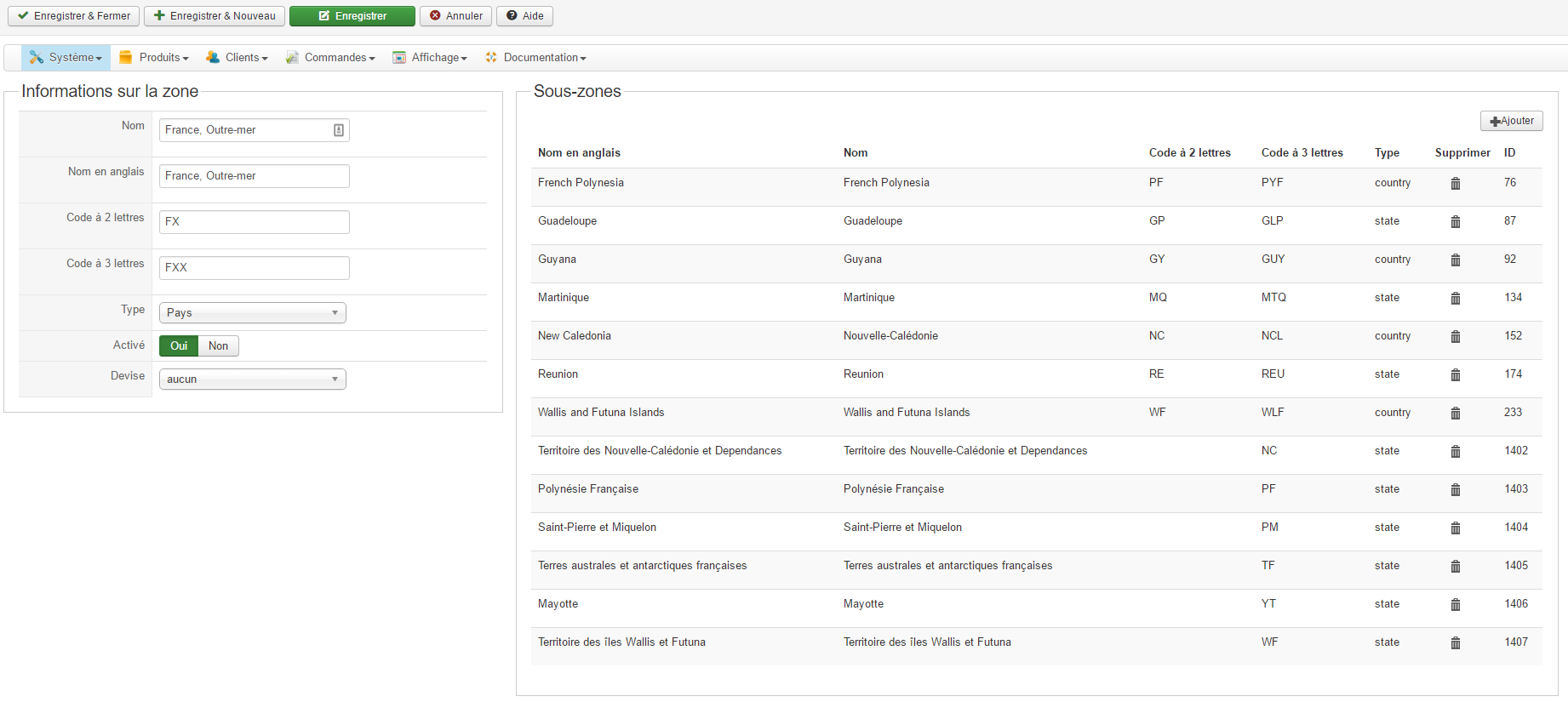The image size is (1568, 702).
Task: Open the Commandes menu
Action: (330, 58)
